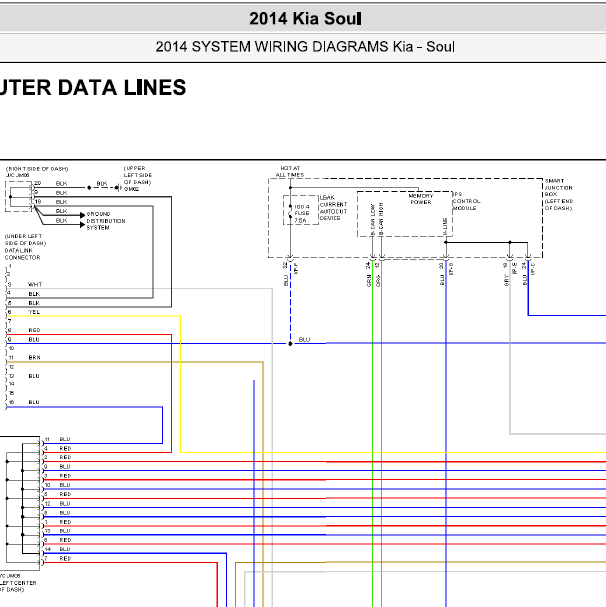Click the "BLU" label beside the splice dot
This screenshot has height=607, width=606.
click(x=304, y=340)
